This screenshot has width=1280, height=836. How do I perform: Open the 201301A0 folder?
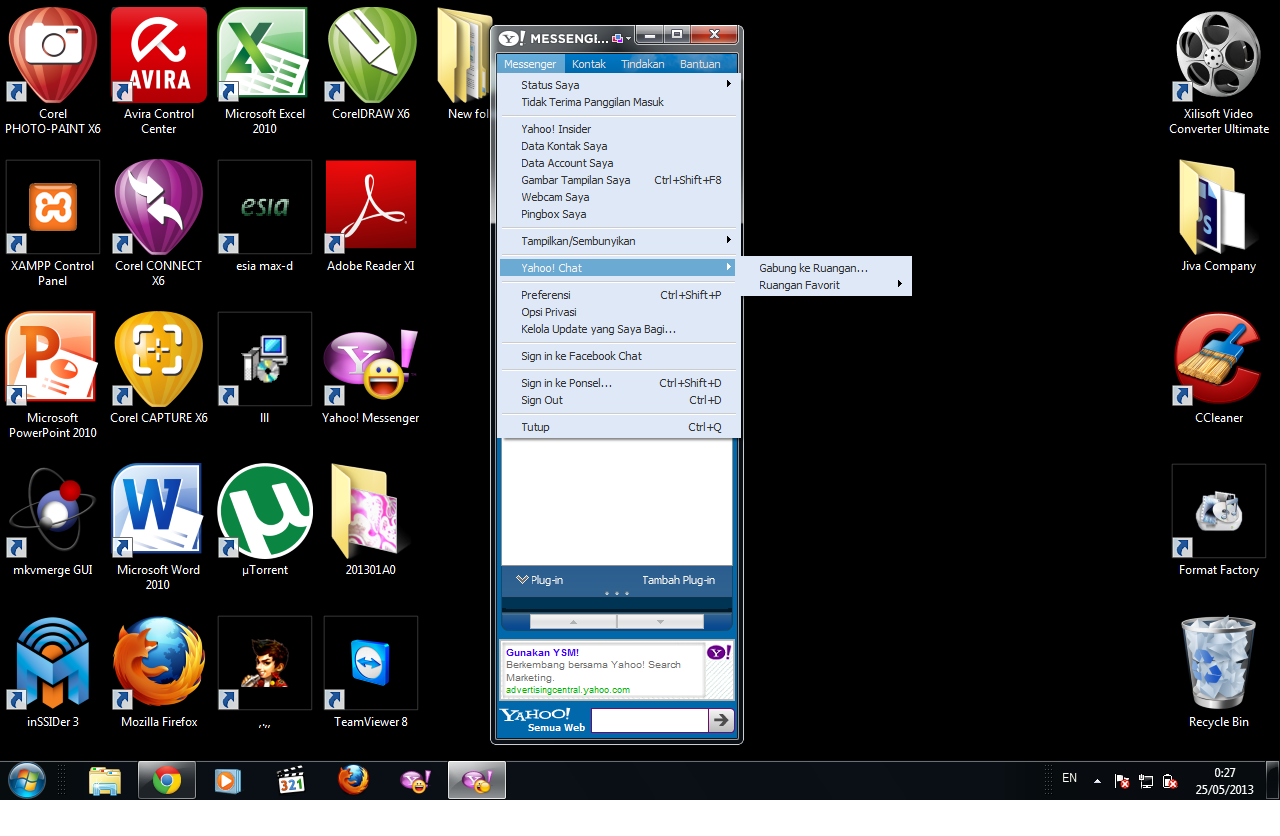371,520
